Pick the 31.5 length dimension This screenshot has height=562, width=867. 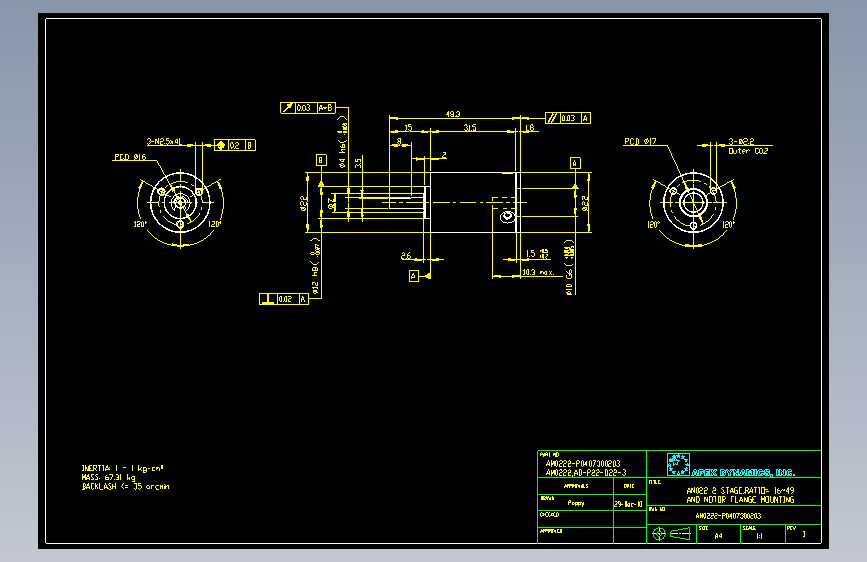(x=469, y=128)
